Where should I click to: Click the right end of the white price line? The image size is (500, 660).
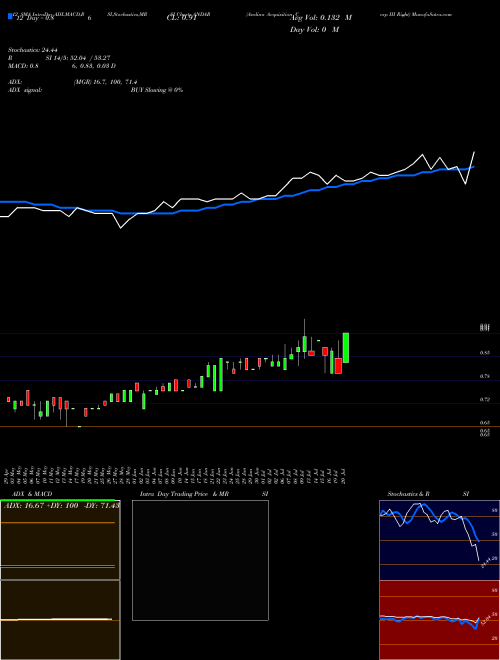pos(474,152)
